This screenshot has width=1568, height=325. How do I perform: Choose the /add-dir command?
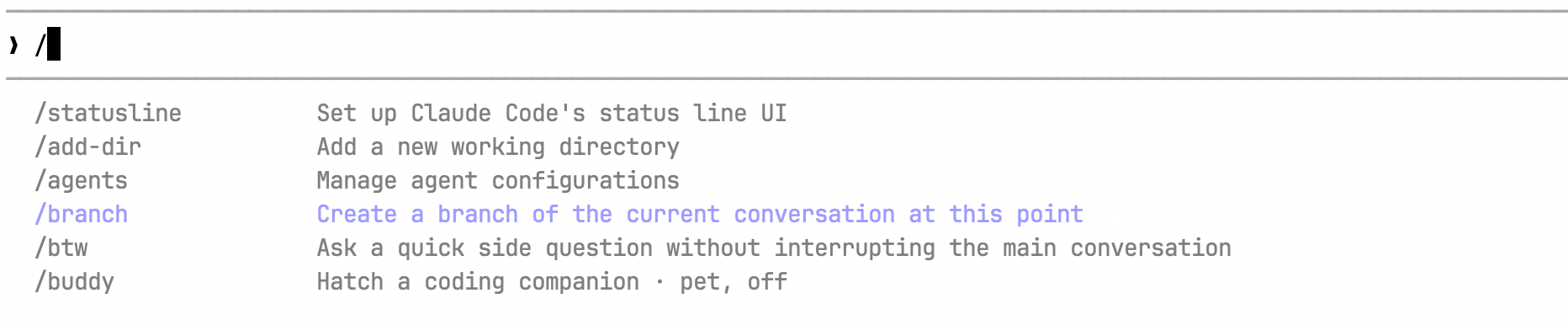coord(87,147)
